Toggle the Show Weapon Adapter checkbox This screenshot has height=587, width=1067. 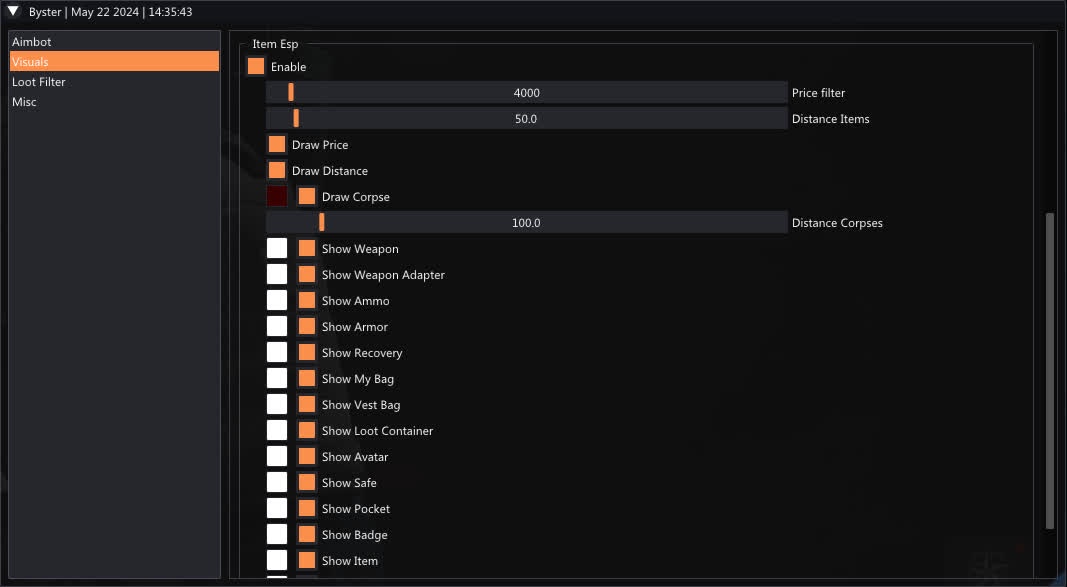307,275
